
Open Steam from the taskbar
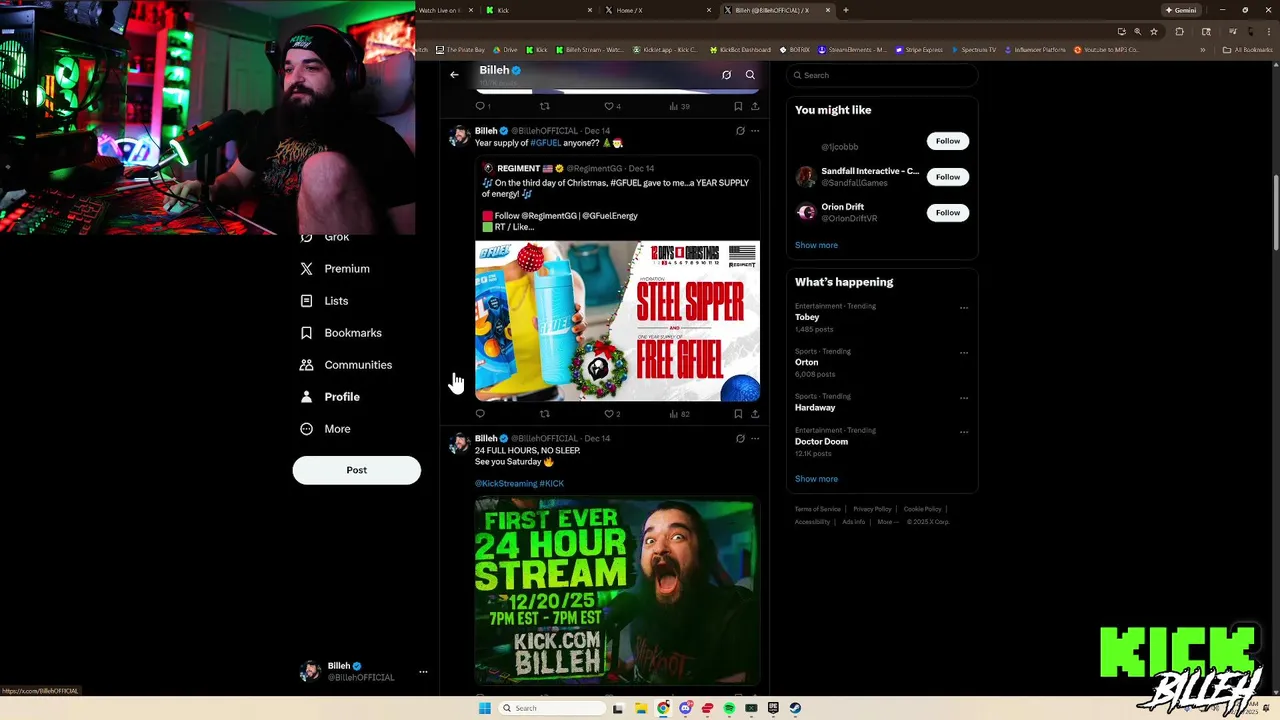tap(795, 708)
